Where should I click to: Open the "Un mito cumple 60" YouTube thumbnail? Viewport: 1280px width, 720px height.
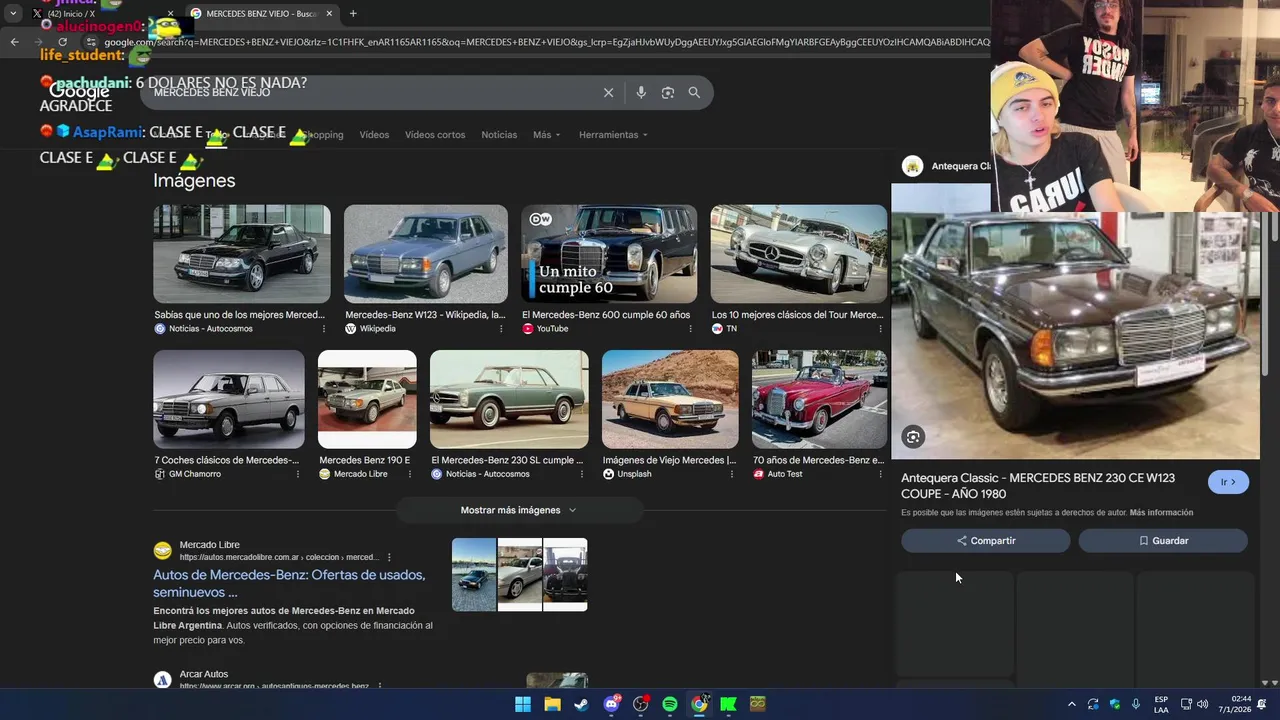tap(609, 254)
